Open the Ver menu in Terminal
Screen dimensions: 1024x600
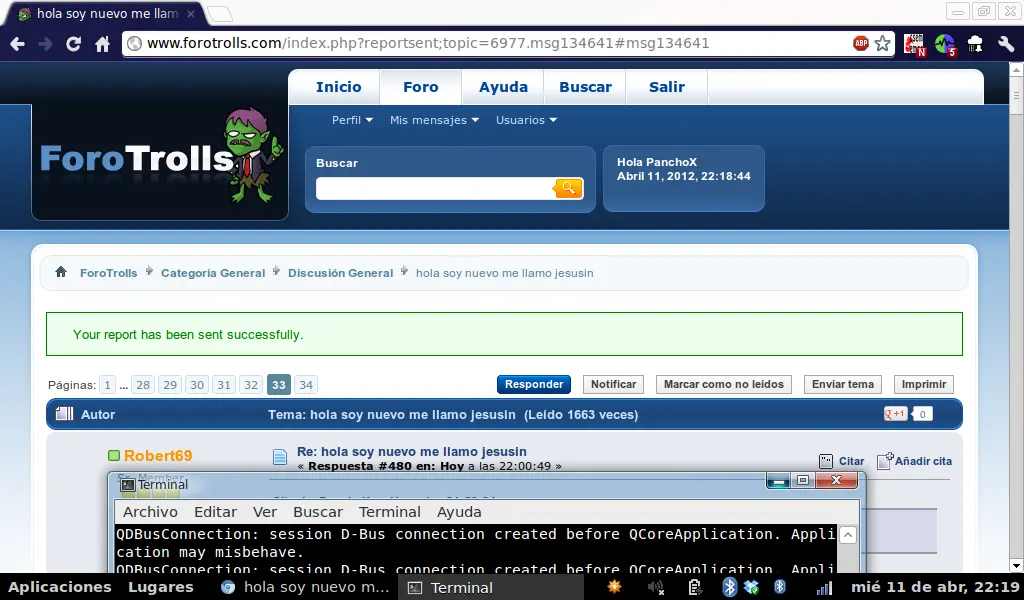264,512
